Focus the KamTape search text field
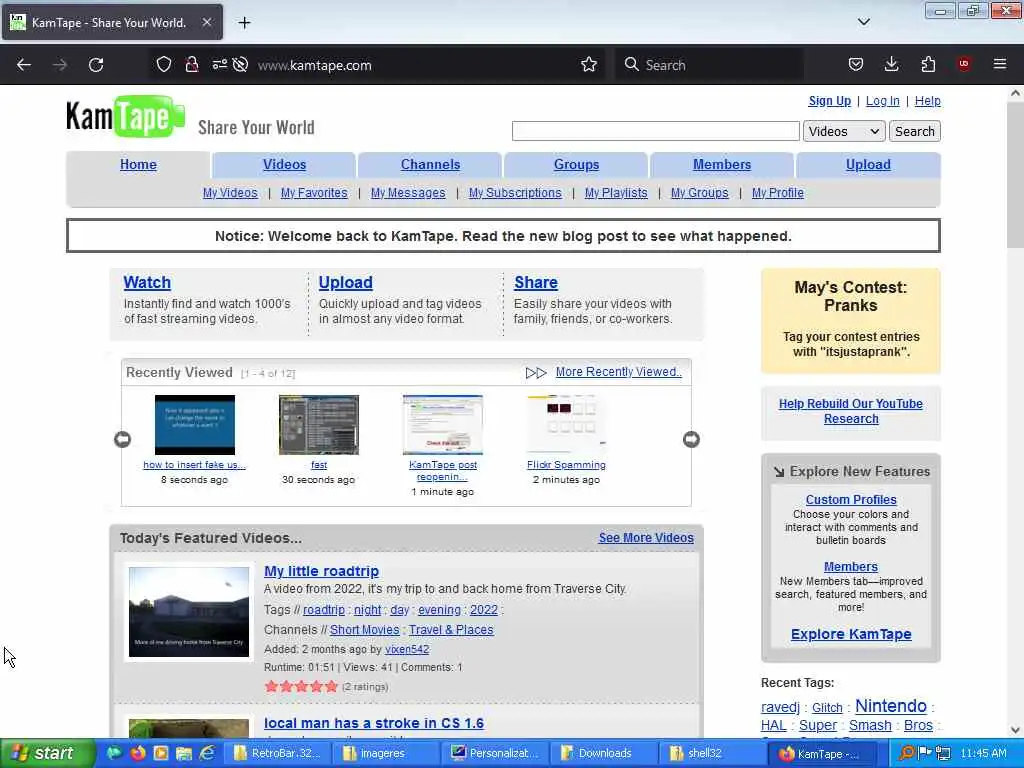1024x768 pixels. 656,131
